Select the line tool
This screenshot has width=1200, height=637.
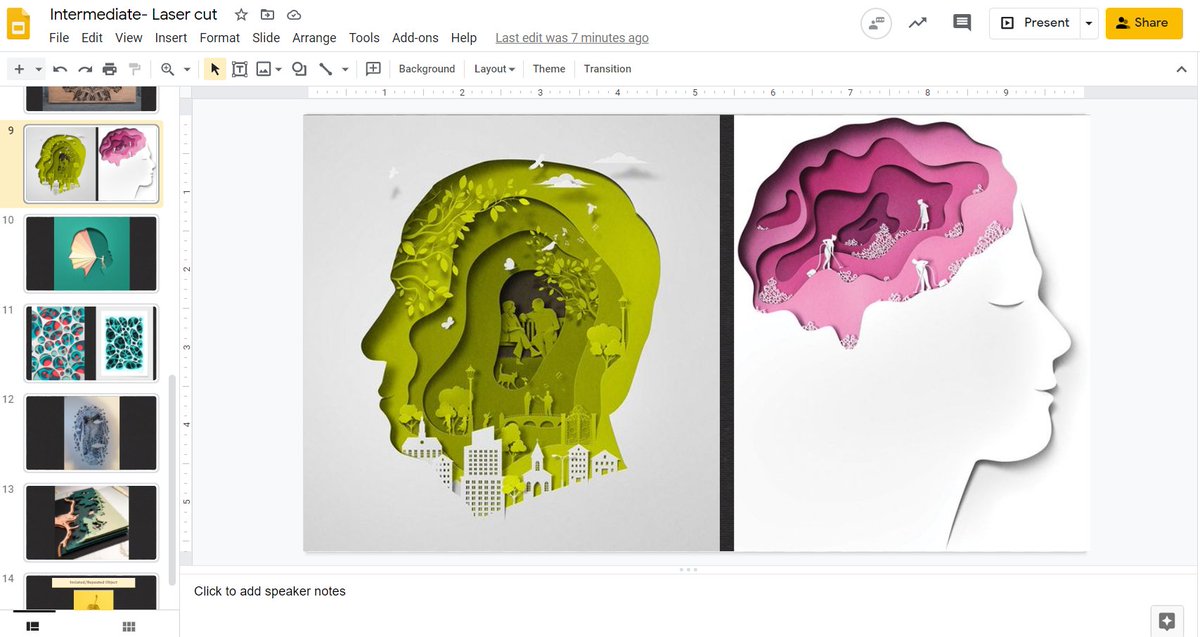[325, 69]
